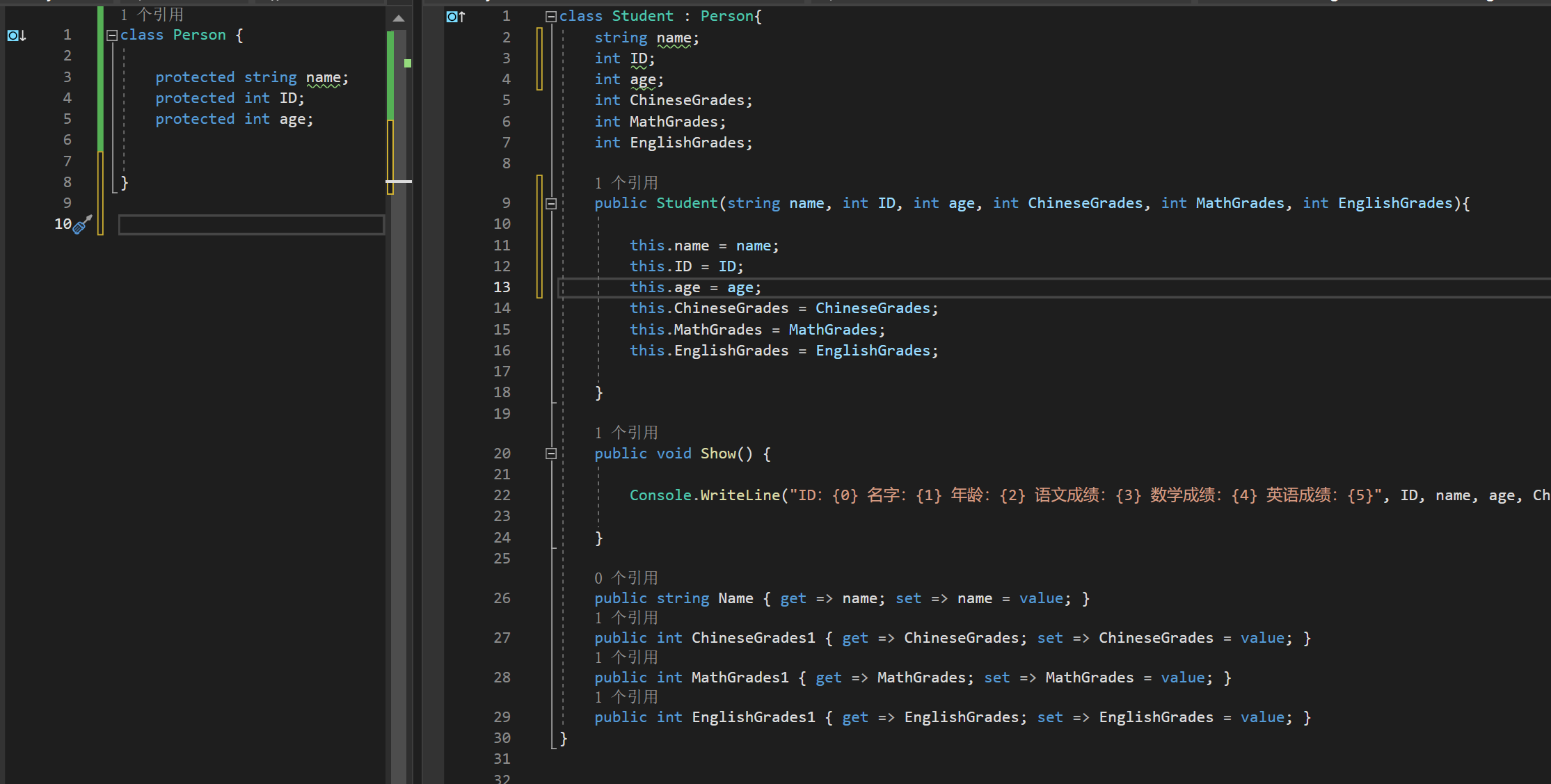Click the green change marker in scrollbar
This screenshot has width=1551, height=784.
pos(408,63)
